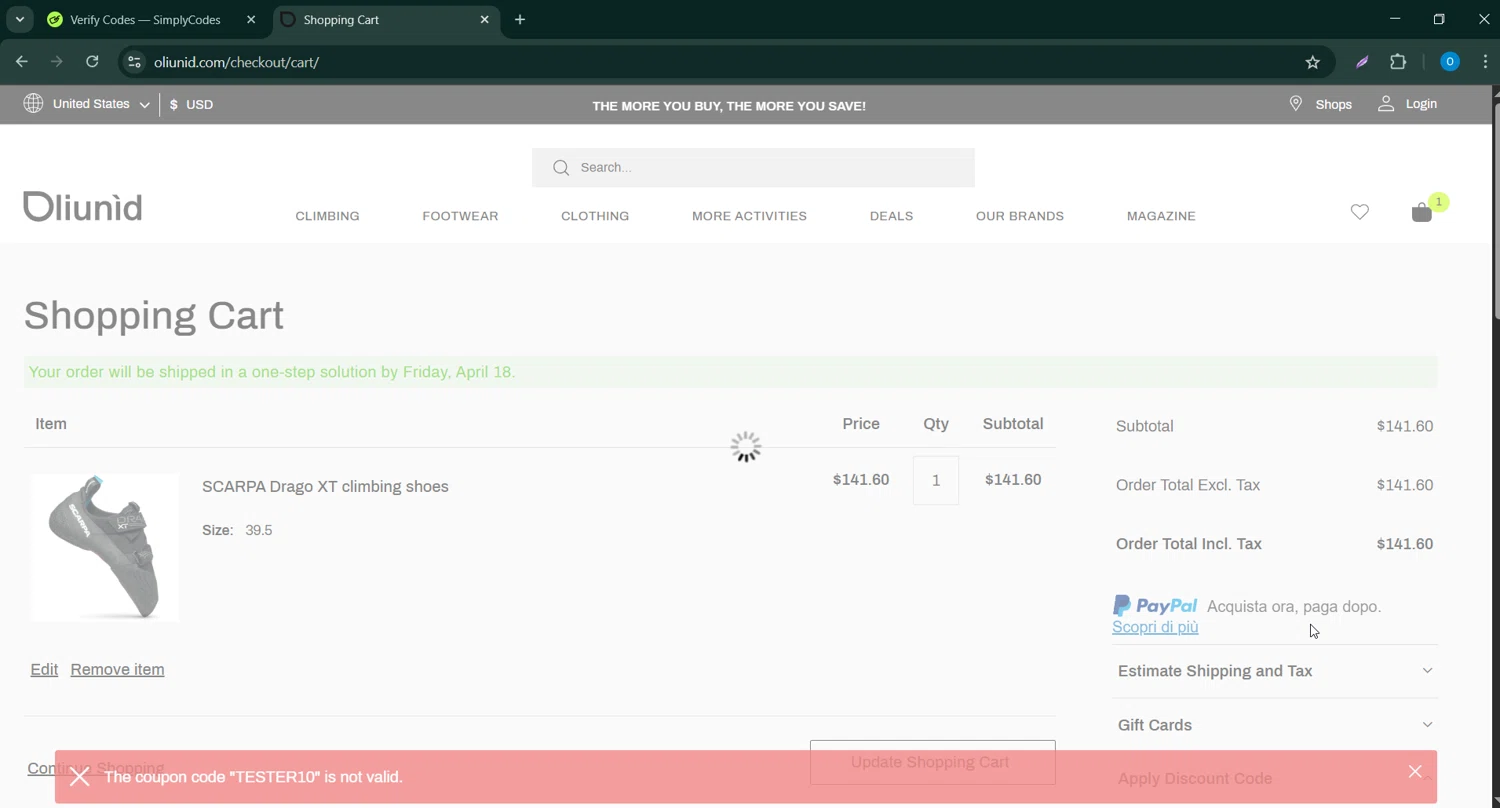Click the globe icon beside United States
The width and height of the screenshot is (1500, 808).
click(33, 104)
